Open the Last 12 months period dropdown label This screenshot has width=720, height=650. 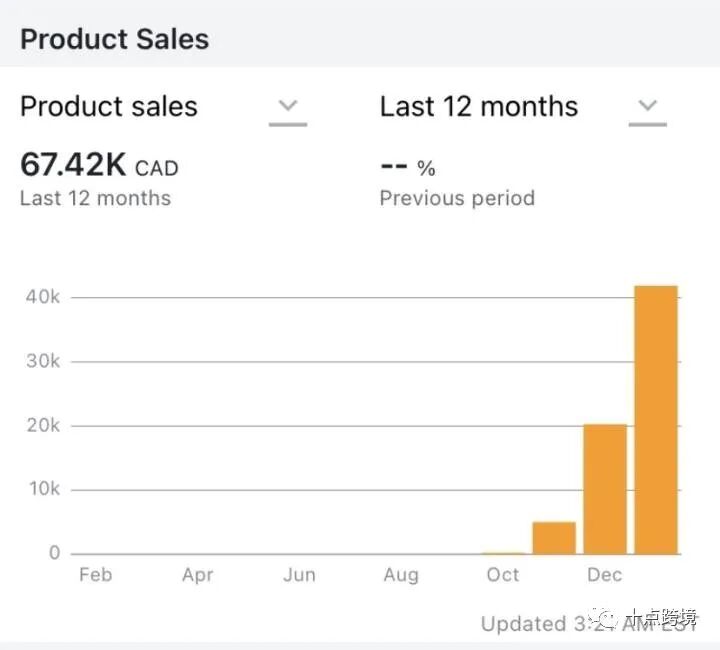tap(478, 107)
